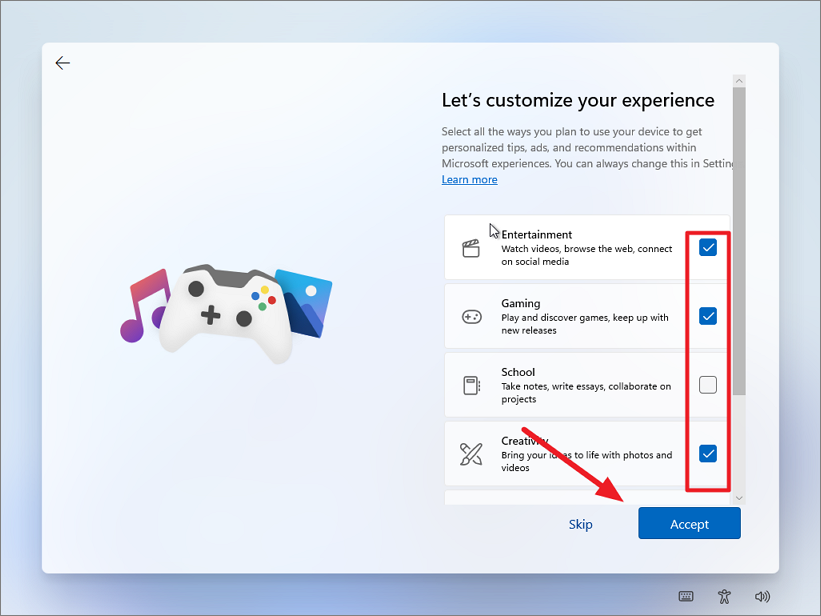This screenshot has width=821, height=616.
Task: Go back using the back arrow
Action: tap(62, 63)
